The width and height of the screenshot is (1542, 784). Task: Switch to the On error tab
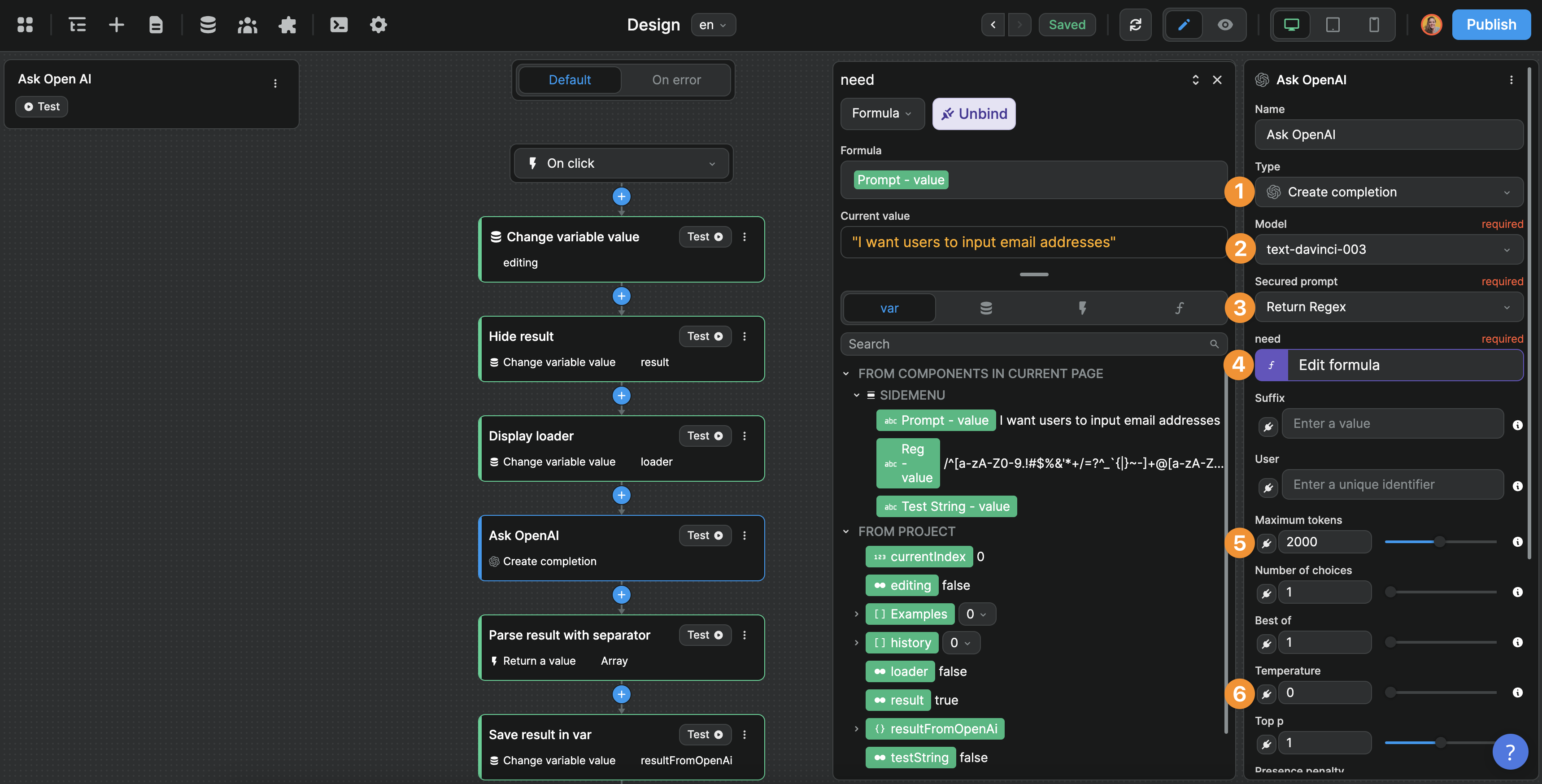pos(676,79)
